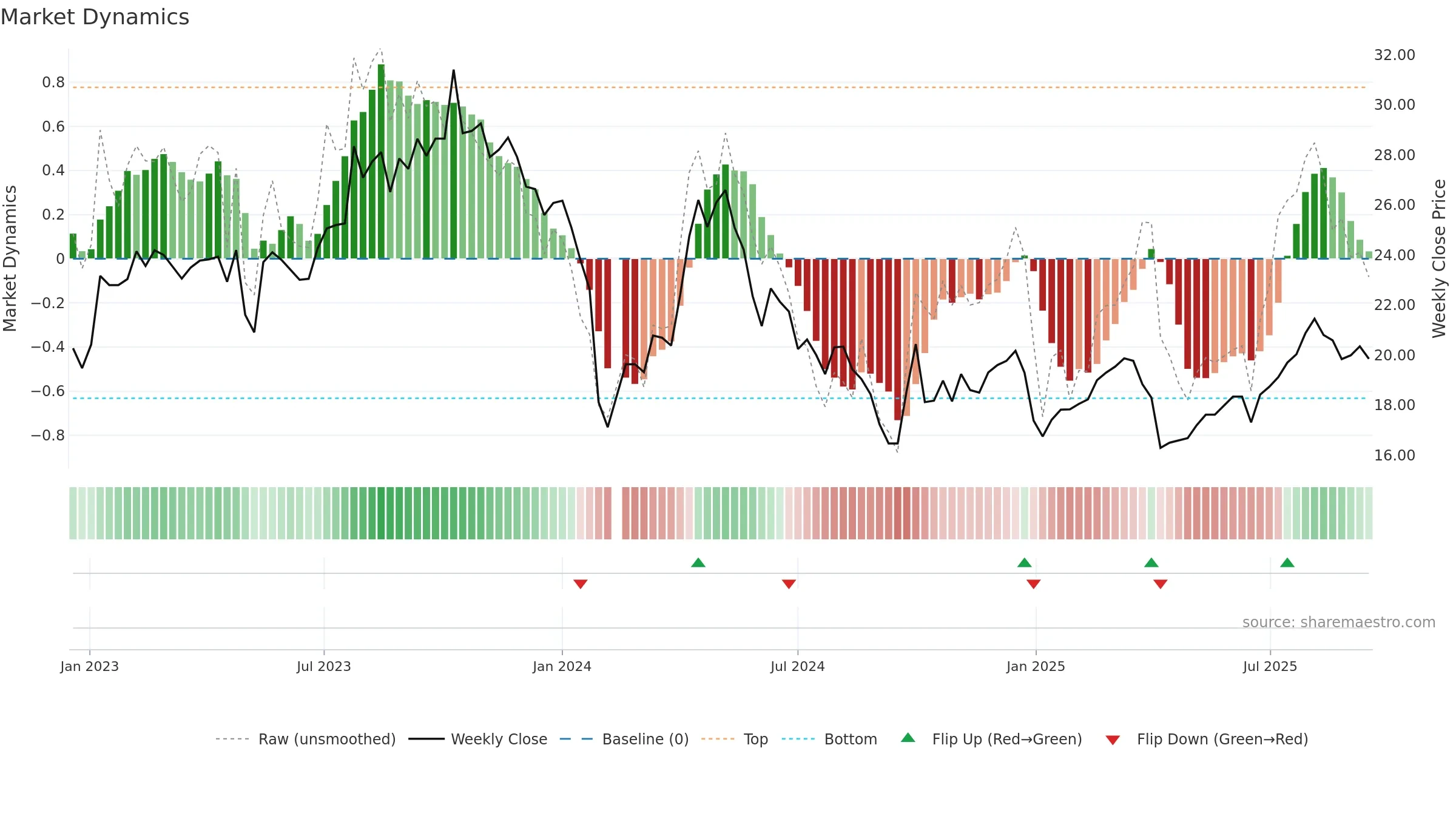
Task: Toggle the Baseline (0) legend entry
Action: tap(624, 739)
